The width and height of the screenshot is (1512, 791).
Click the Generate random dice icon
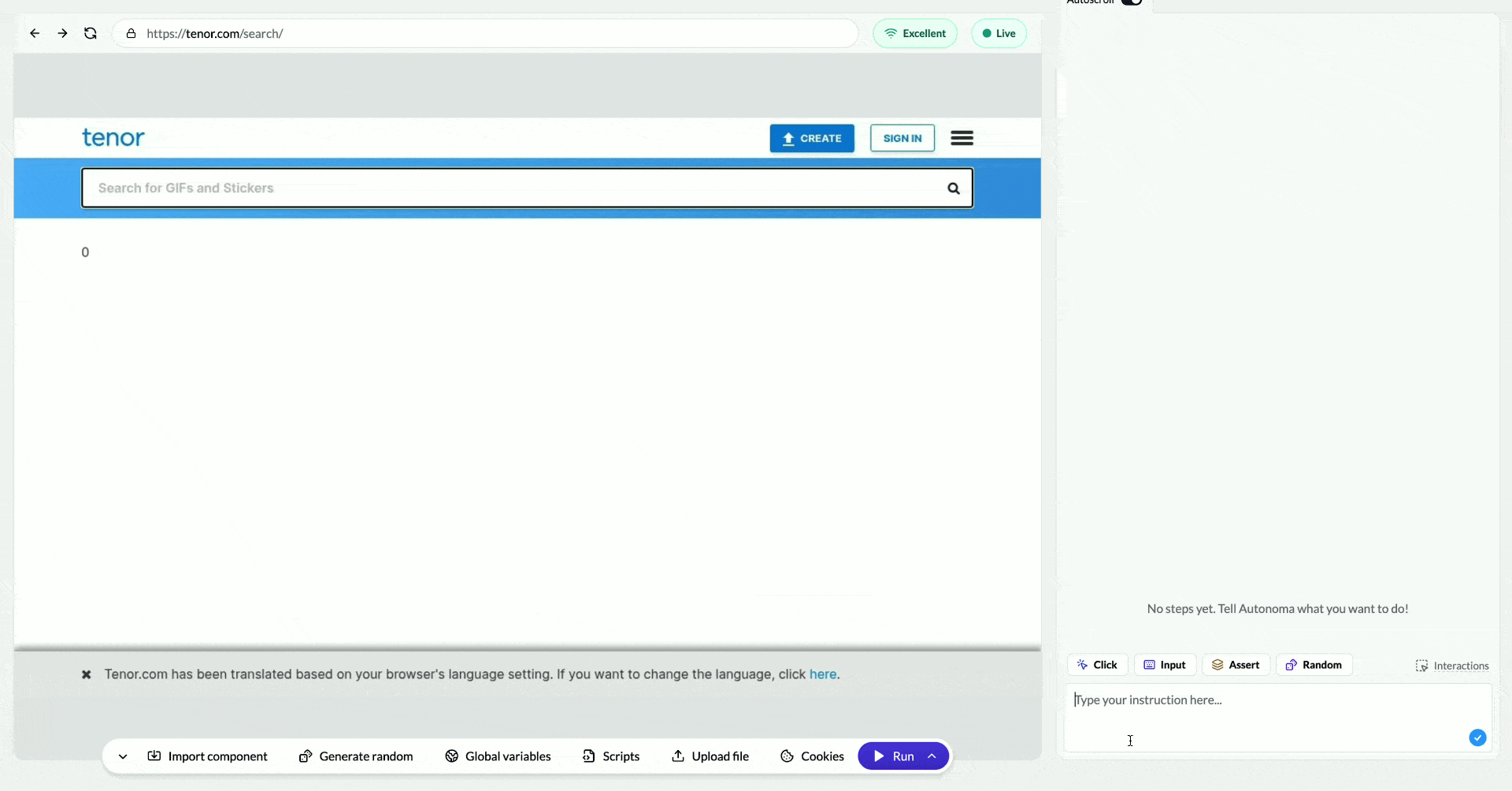305,756
